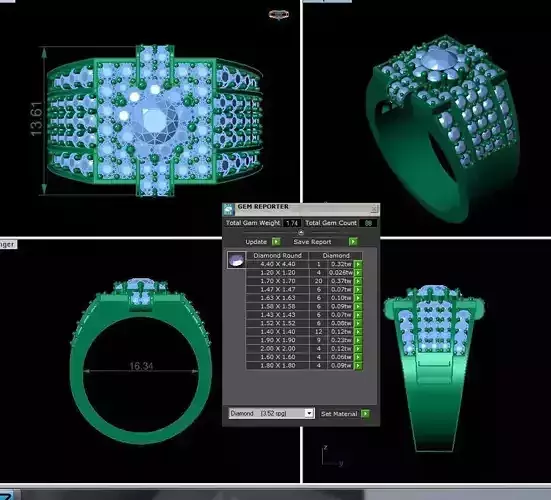Click the green arrow on the 1.80 X 1.80 row
Screen dimensions: 551x500
click(x=358, y=365)
